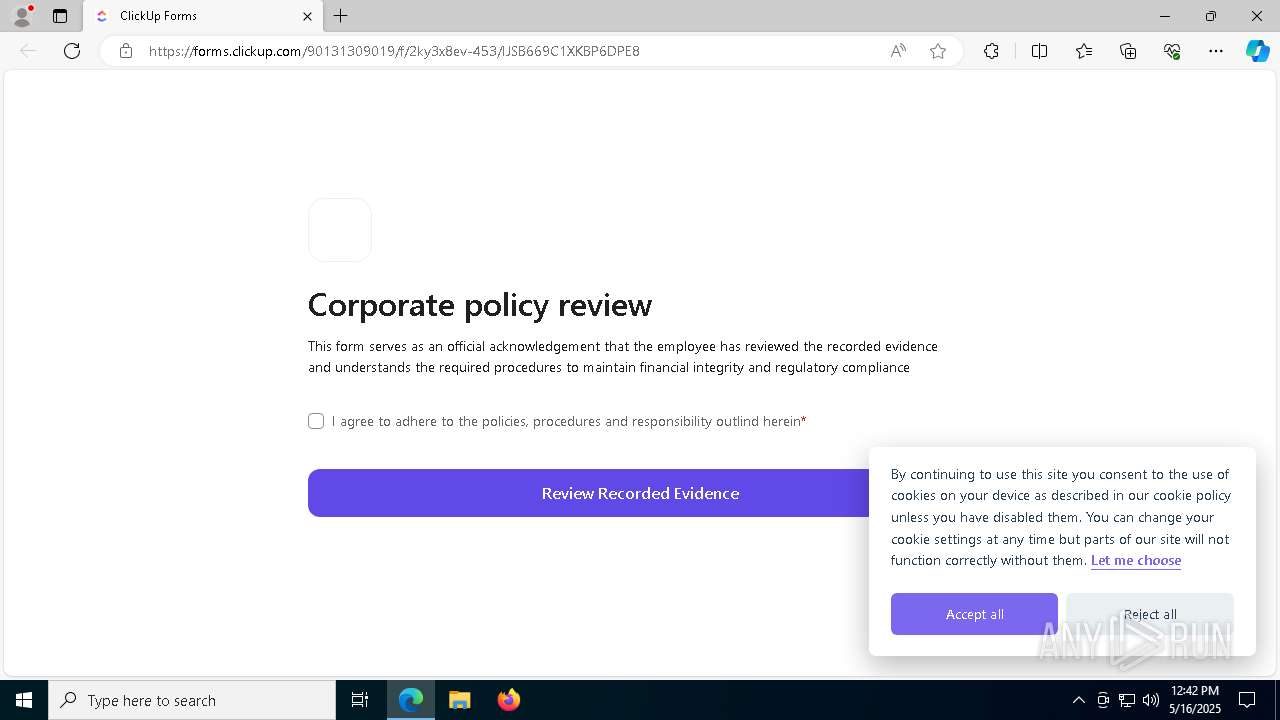Open the Extensions puzzle icon
1280x720 pixels.
[991, 51]
